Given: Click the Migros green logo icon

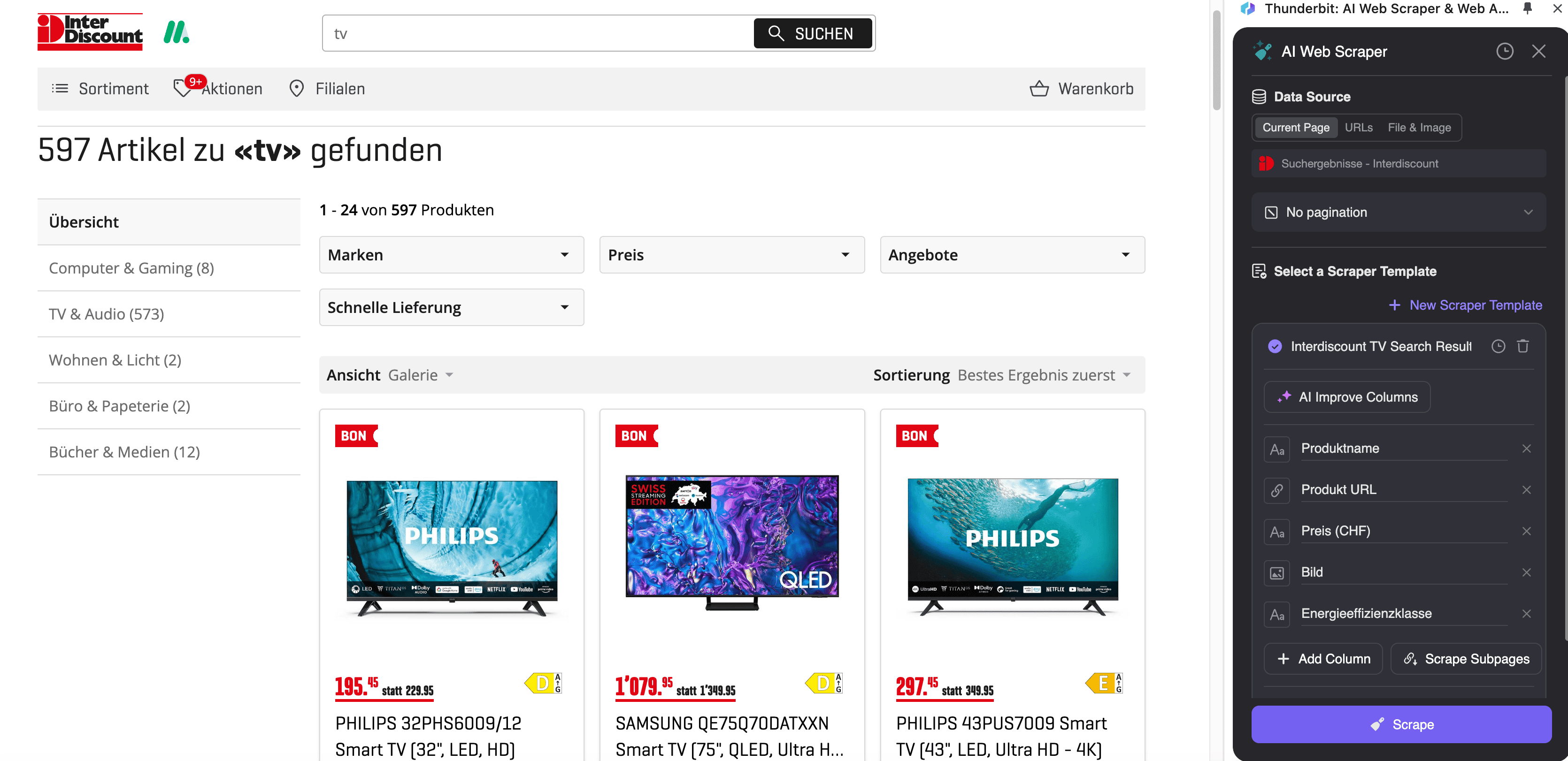Looking at the screenshot, I should tap(176, 31).
